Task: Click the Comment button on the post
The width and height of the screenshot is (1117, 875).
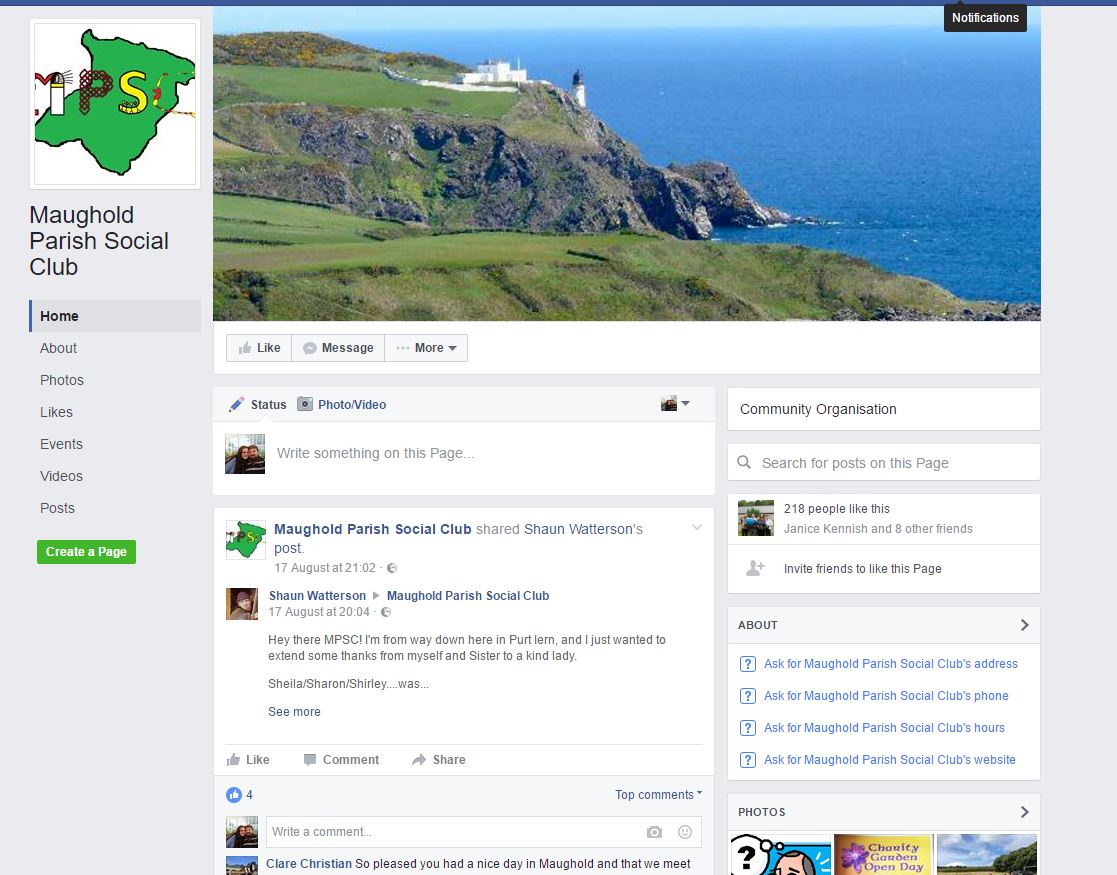Action: click(x=341, y=760)
